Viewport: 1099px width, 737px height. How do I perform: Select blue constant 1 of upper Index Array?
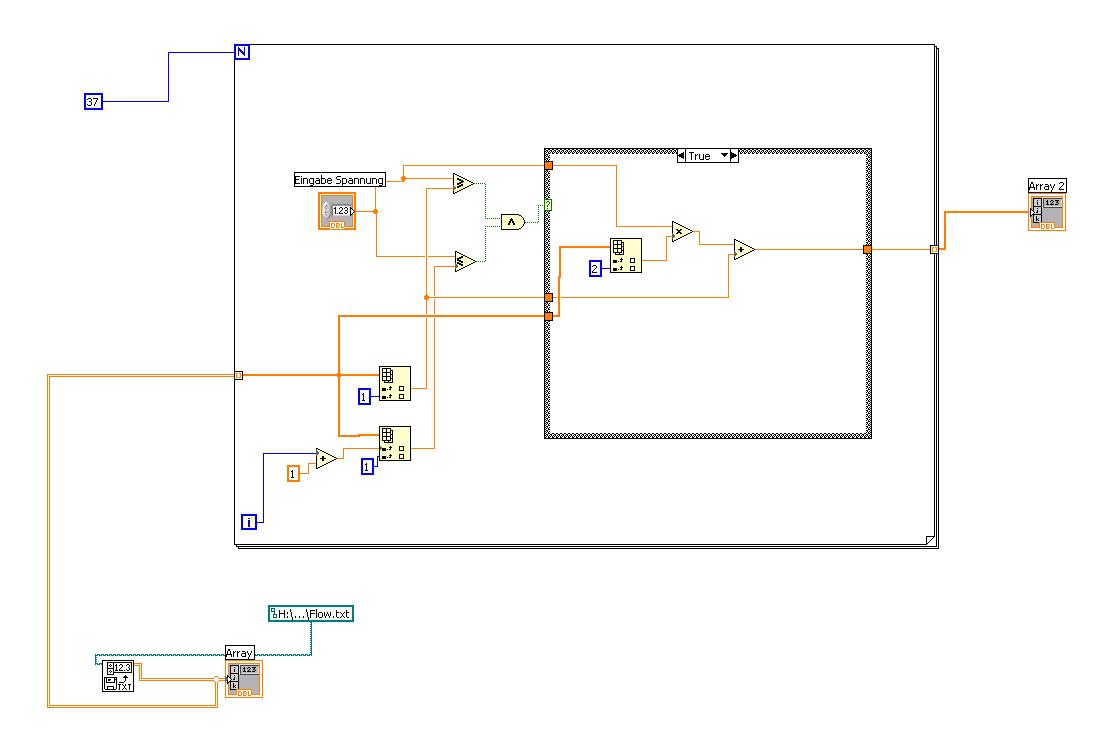pyautogui.click(x=364, y=397)
